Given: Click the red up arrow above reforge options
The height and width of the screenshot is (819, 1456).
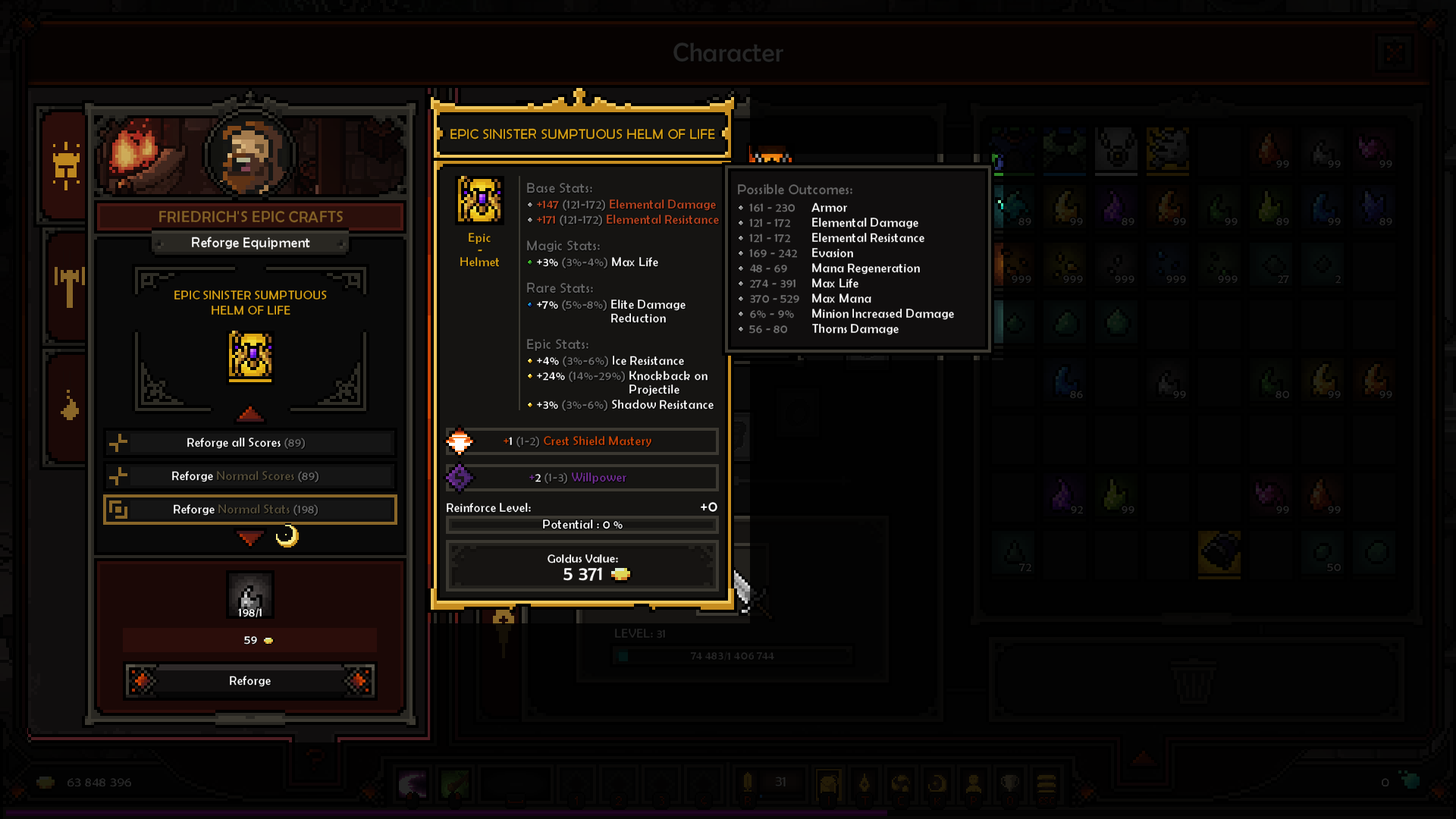Looking at the screenshot, I should [250, 414].
